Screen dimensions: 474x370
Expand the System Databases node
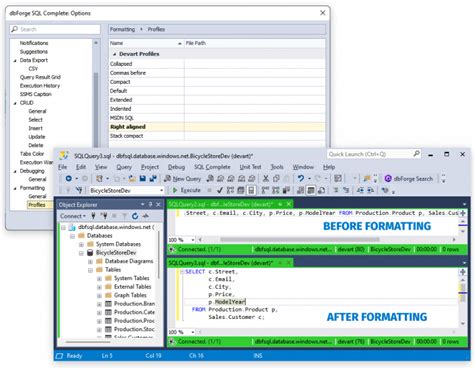81,244
